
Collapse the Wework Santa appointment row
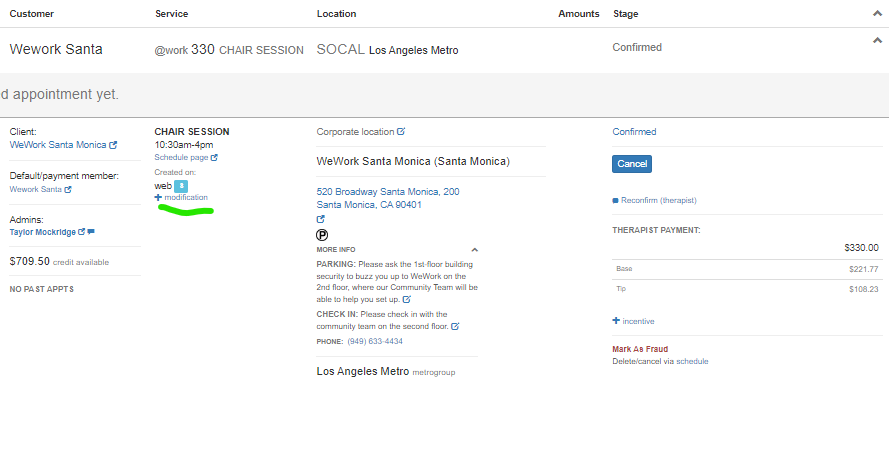point(877,41)
